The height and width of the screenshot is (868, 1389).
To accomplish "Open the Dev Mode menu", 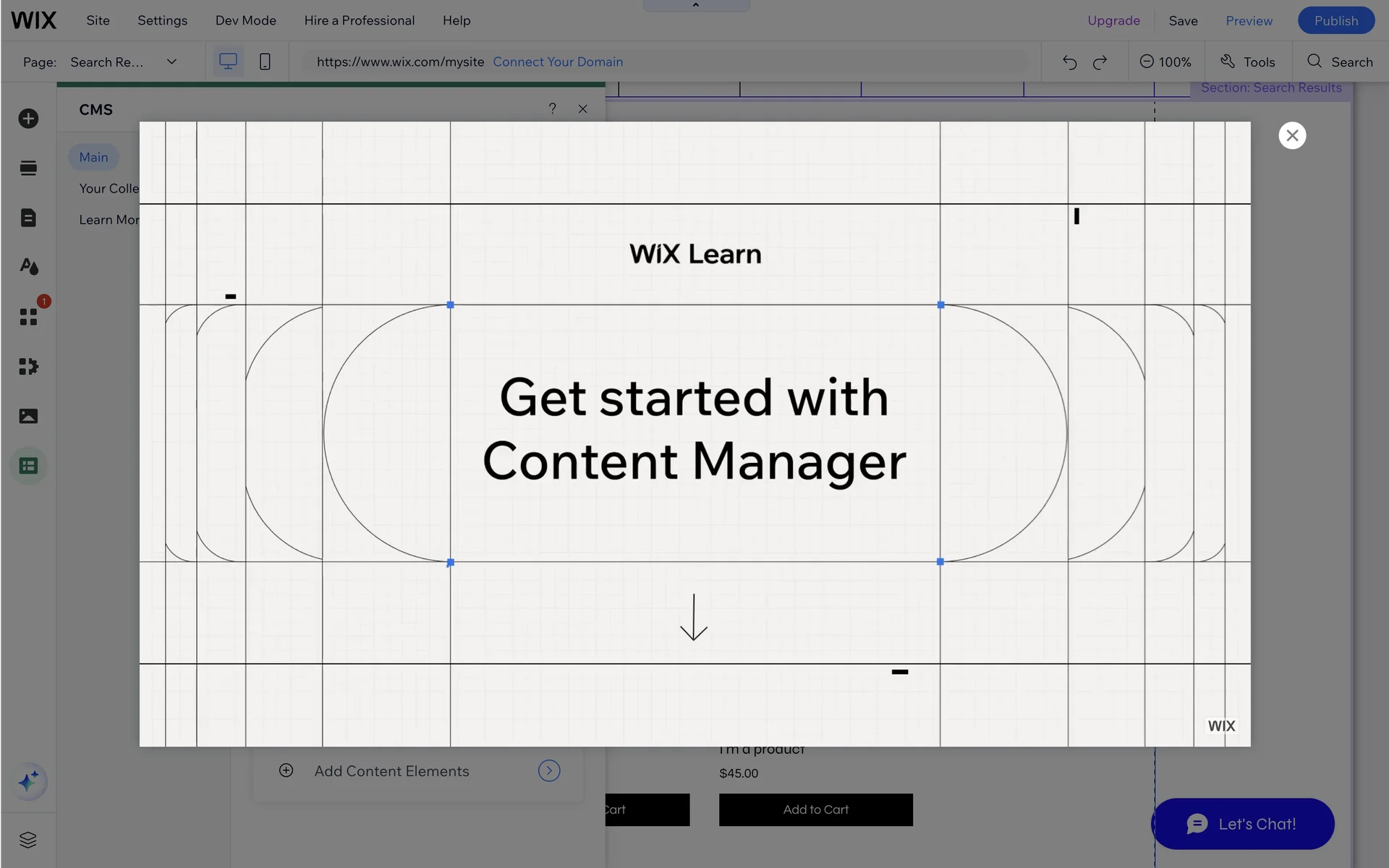I will tap(245, 20).
